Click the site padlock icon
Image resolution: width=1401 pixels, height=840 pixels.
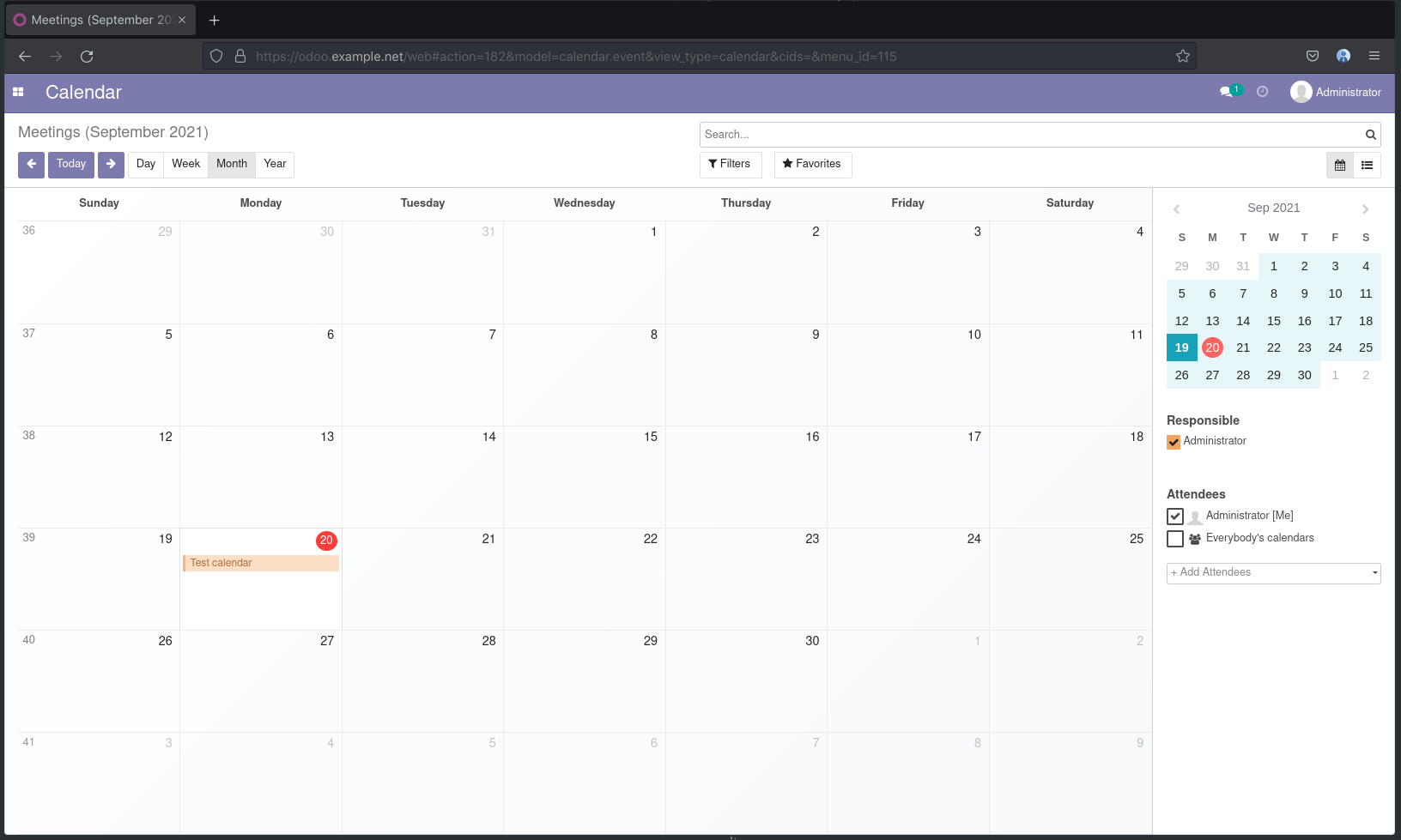240,57
